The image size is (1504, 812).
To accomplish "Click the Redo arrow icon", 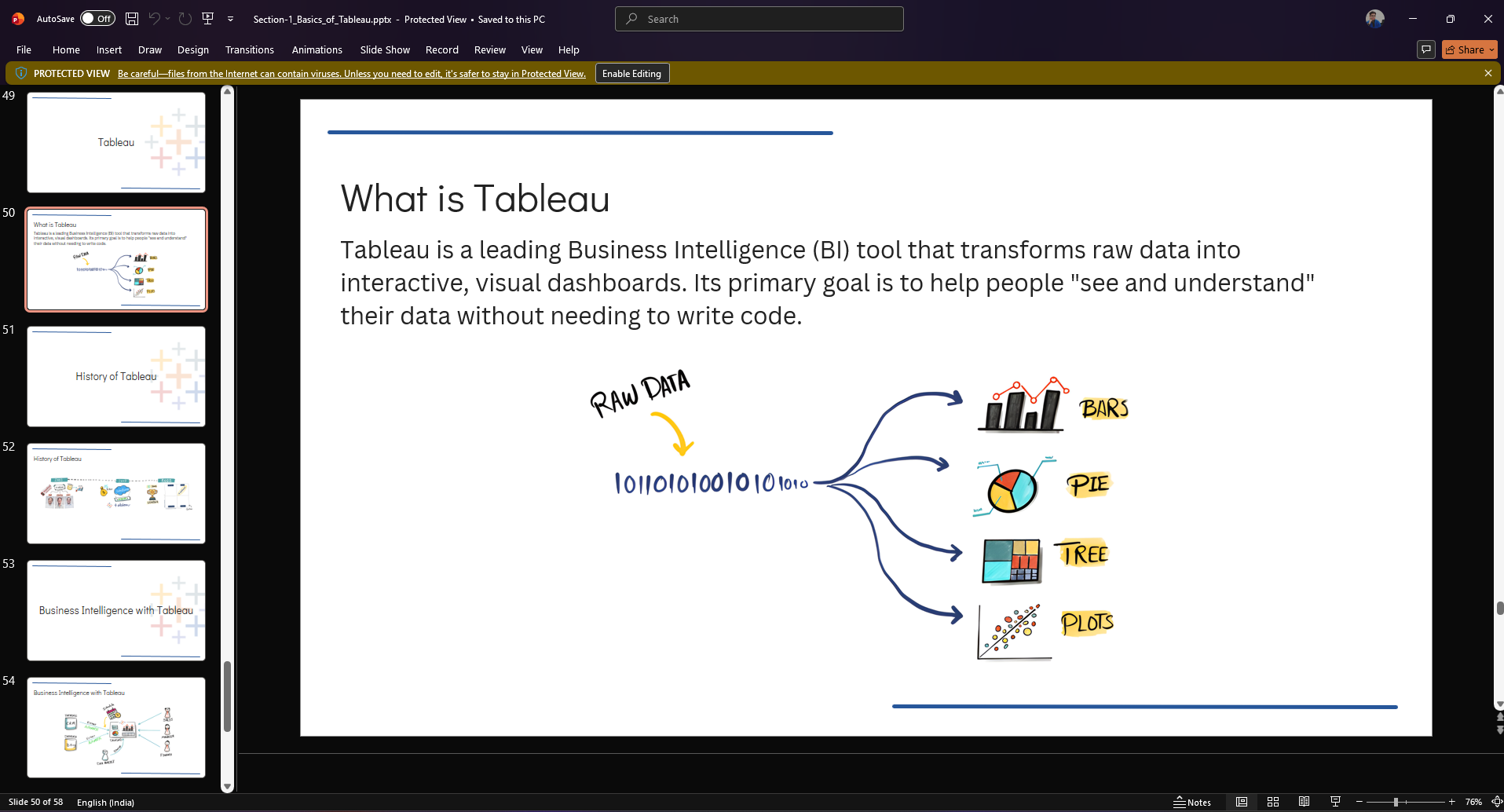I will point(185,19).
